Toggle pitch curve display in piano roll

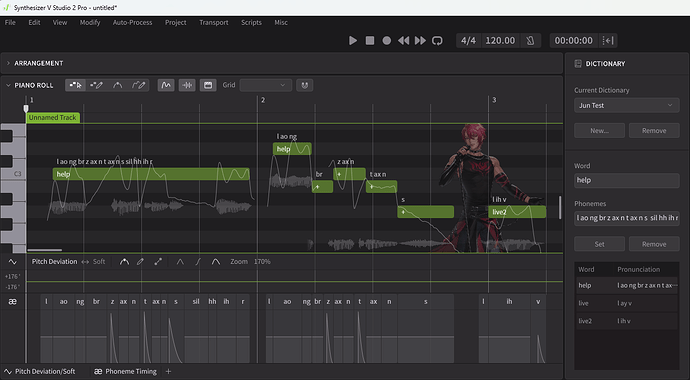(166, 85)
